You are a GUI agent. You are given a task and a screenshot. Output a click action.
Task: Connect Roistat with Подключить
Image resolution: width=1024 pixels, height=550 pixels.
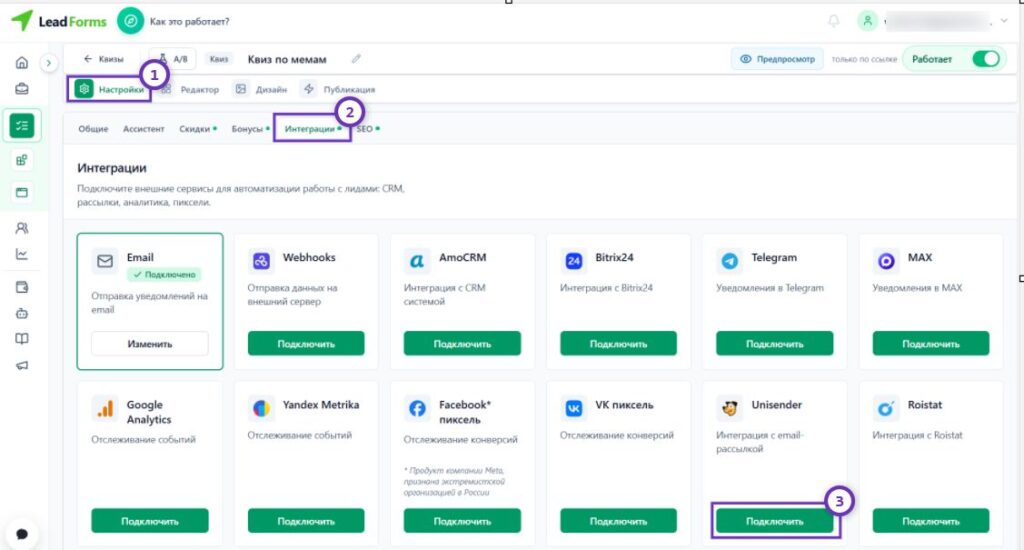(x=931, y=521)
